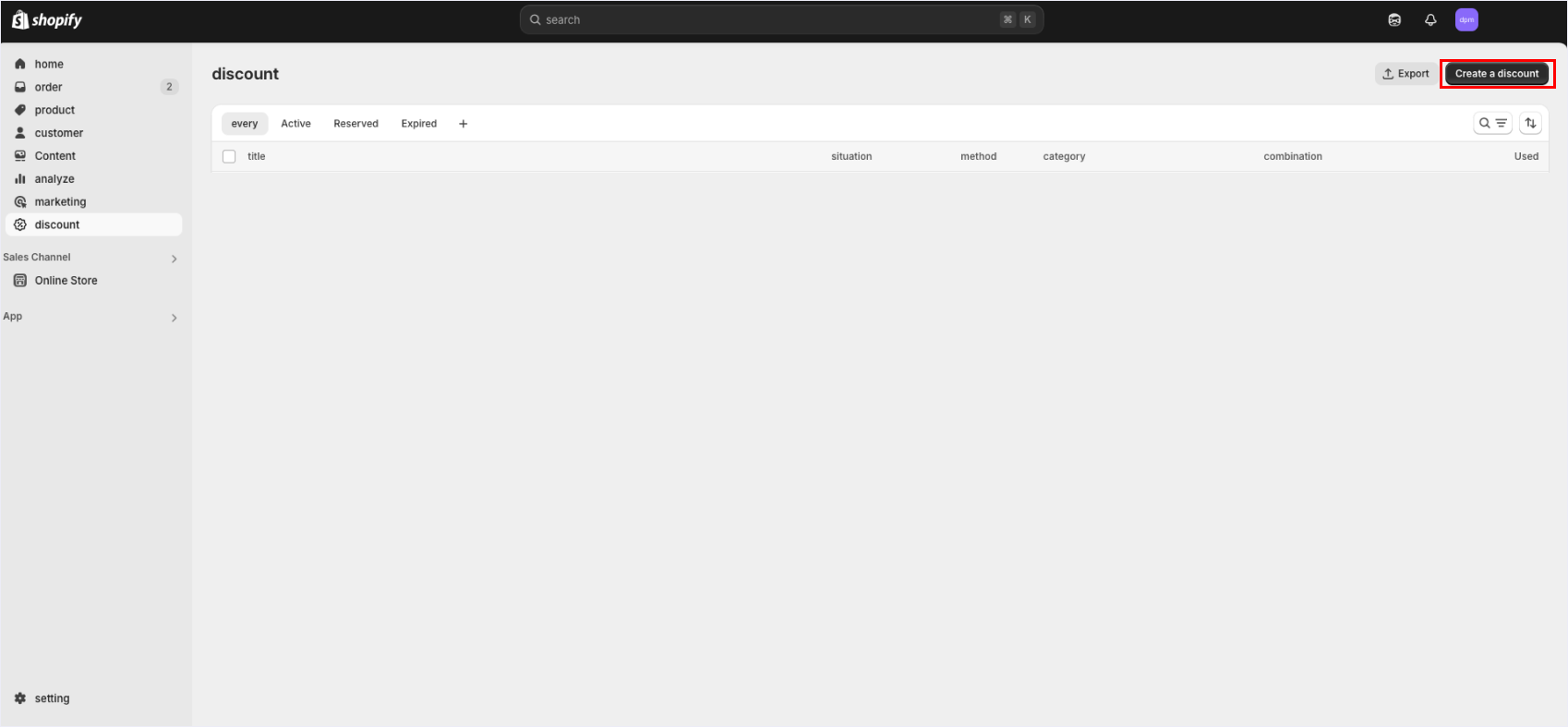Screen dimensions: 1568x727
Task: Click the situation column header
Action: tap(851, 157)
